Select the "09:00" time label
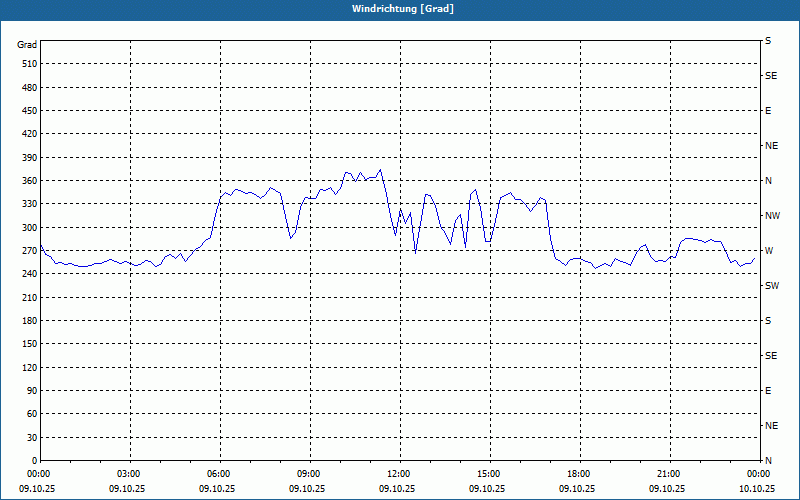Image resolution: width=800 pixels, height=500 pixels. pos(310,474)
